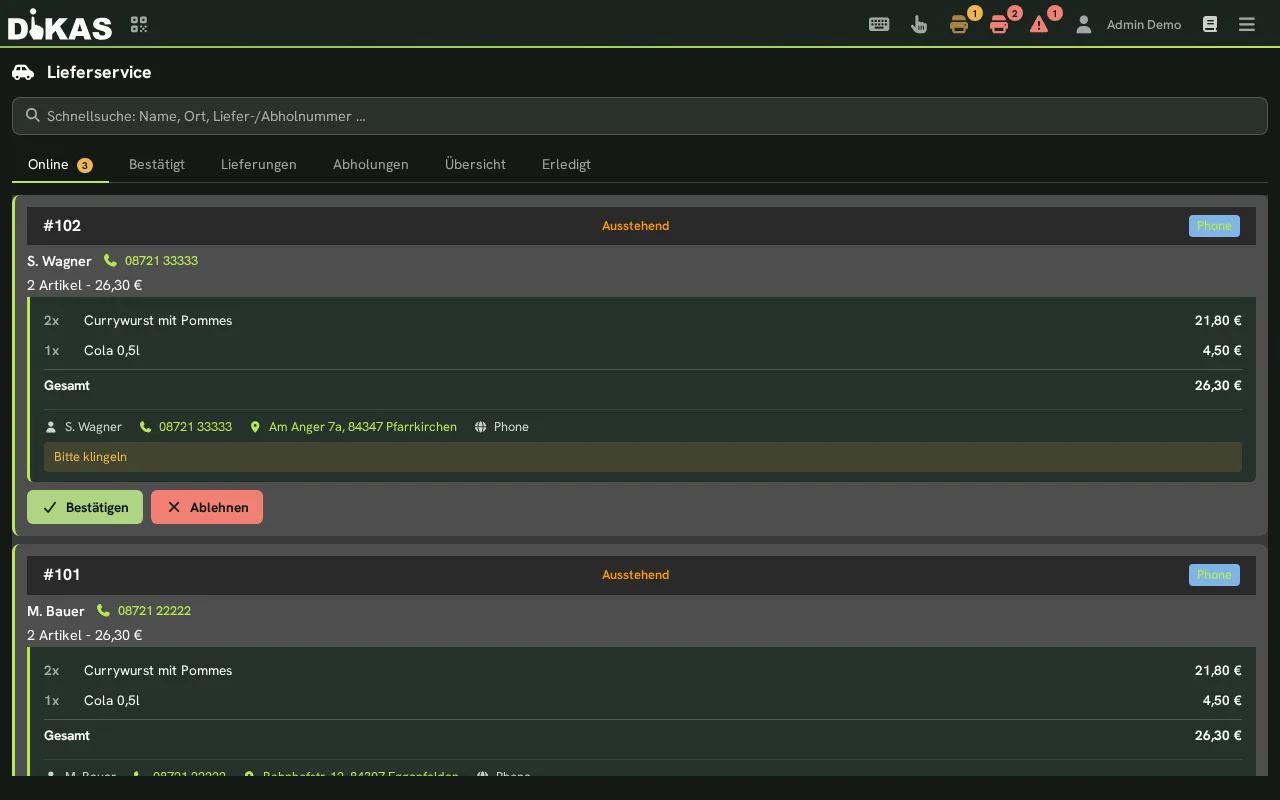Screen dimensions: 1280x800
Task: Open yellow printer queue with badge 1
Action: coord(959,24)
